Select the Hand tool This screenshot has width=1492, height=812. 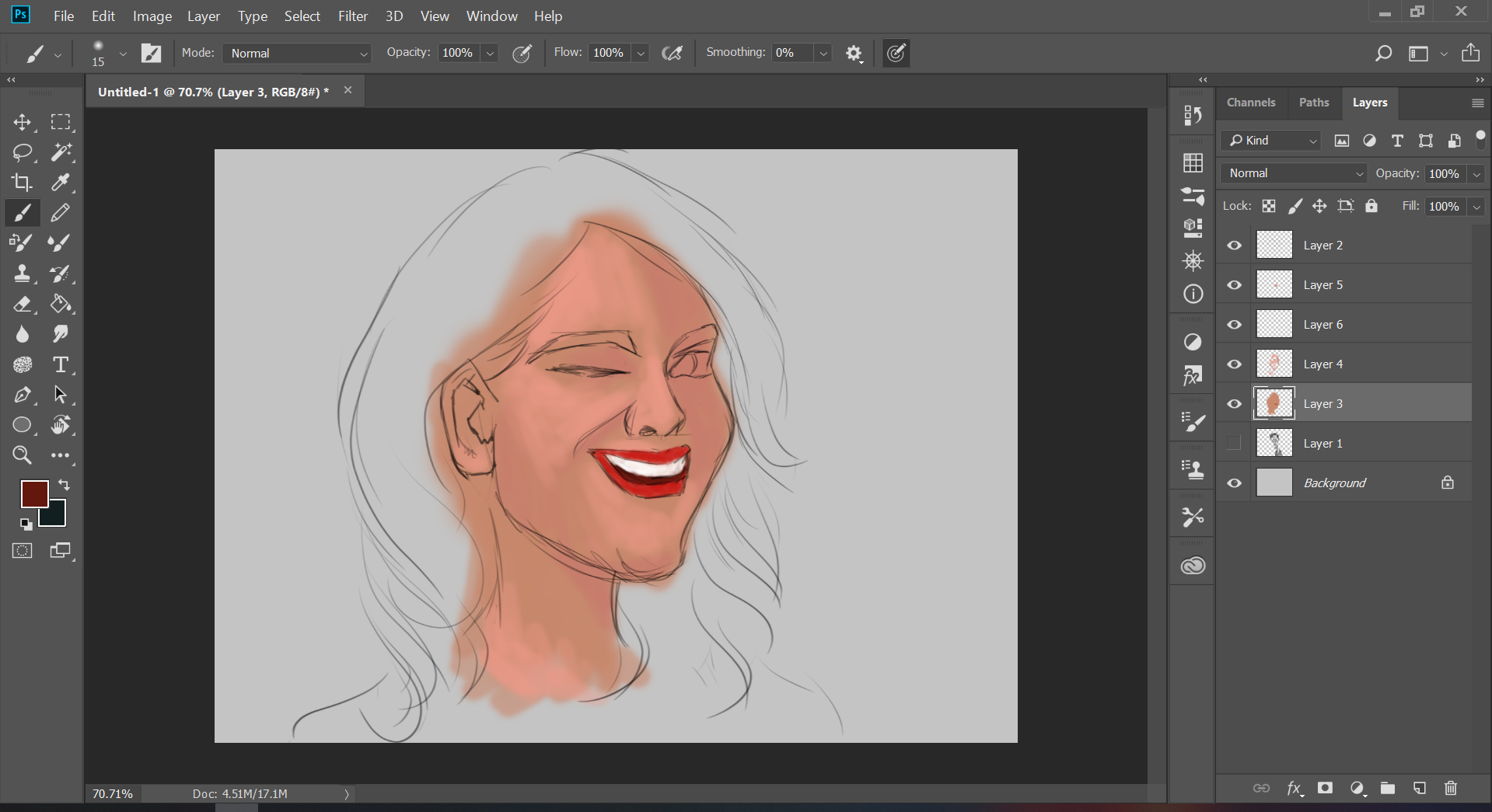(x=61, y=425)
